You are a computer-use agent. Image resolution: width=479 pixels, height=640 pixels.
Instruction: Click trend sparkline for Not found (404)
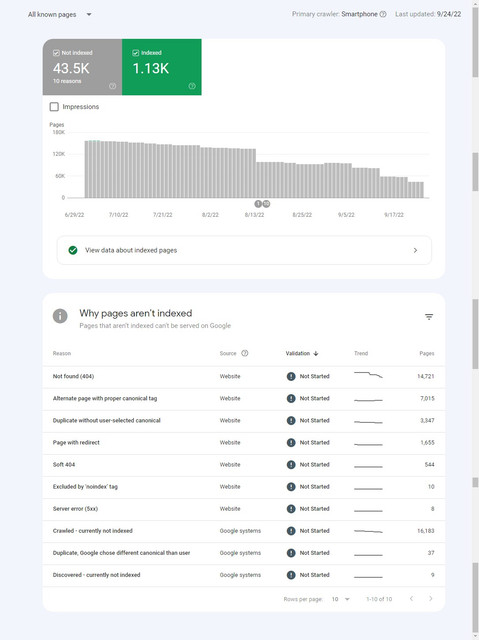click(x=368, y=375)
